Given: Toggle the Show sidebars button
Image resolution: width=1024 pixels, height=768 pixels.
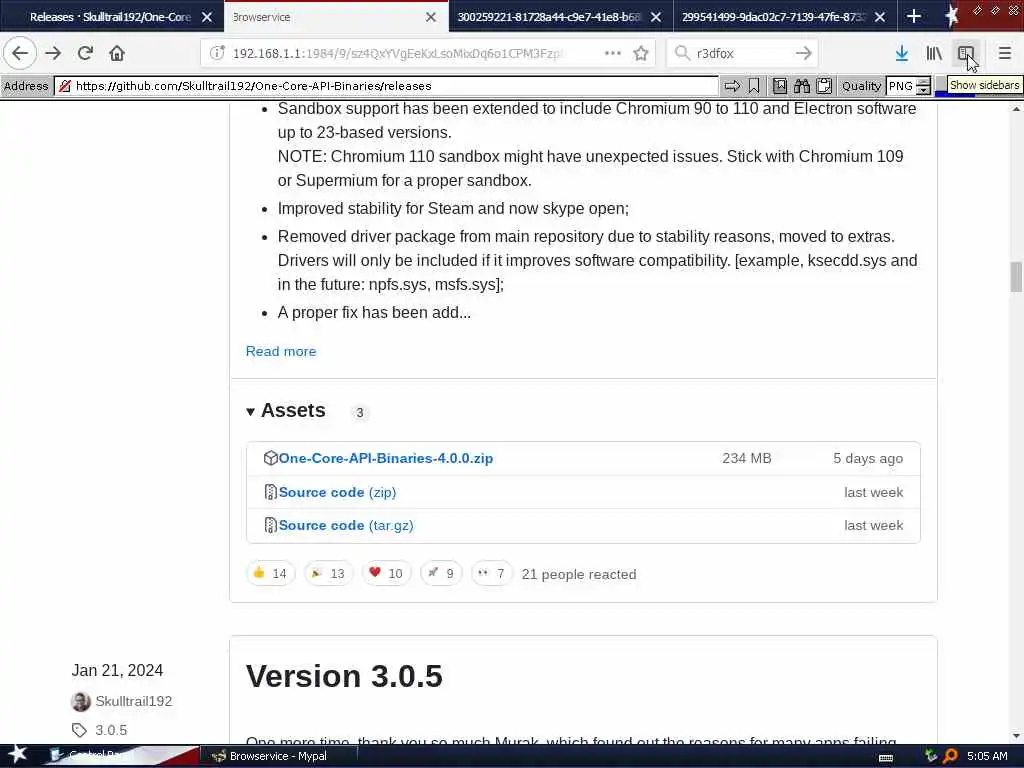Looking at the screenshot, I should click(x=966, y=53).
